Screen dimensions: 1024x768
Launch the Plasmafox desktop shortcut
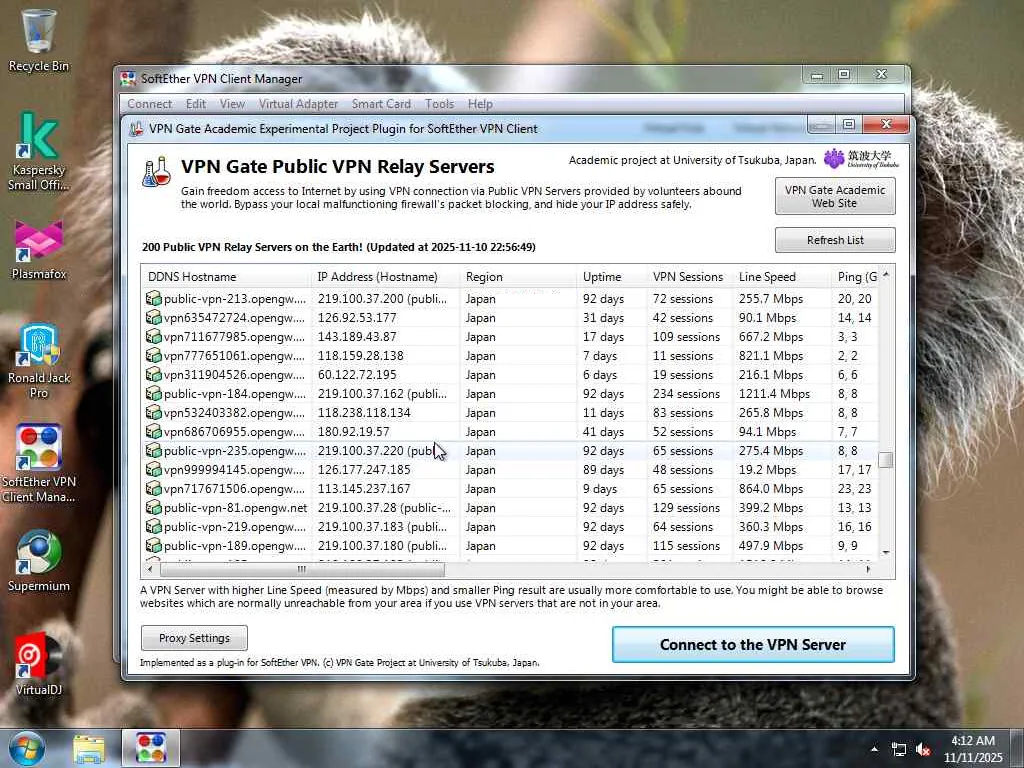(39, 250)
